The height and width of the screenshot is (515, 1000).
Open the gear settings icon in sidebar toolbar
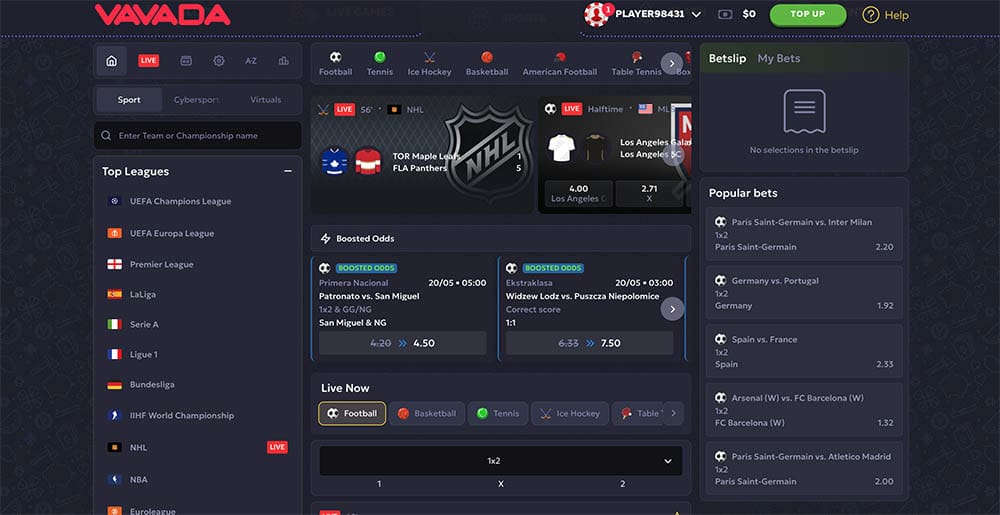219,61
